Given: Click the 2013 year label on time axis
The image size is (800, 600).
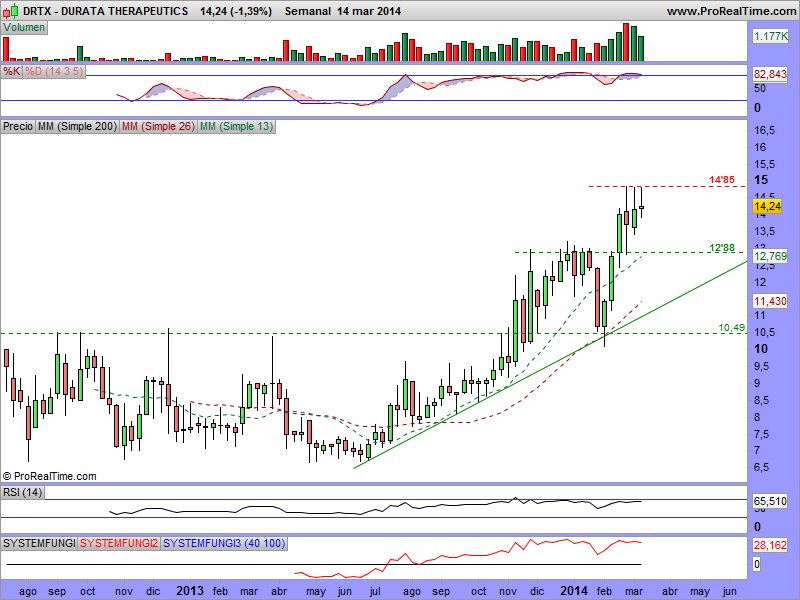Looking at the screenshot, I should pos(190,591).
